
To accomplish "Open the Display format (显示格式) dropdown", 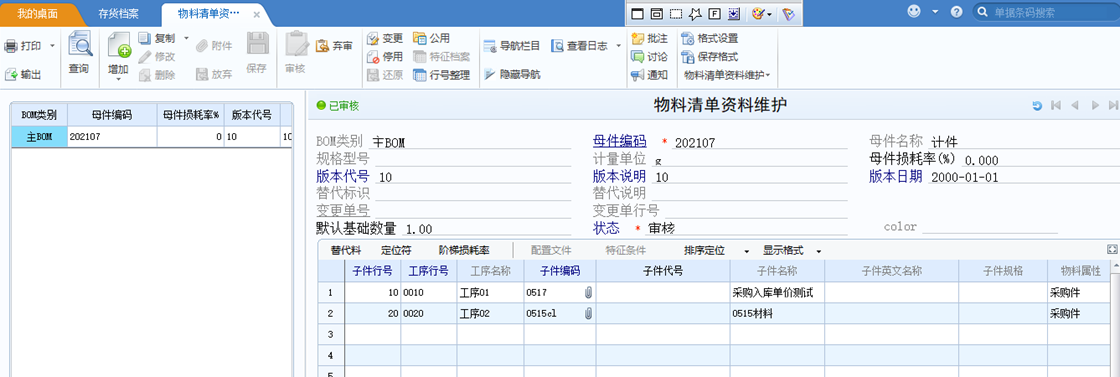I will [x=819, y=251].
